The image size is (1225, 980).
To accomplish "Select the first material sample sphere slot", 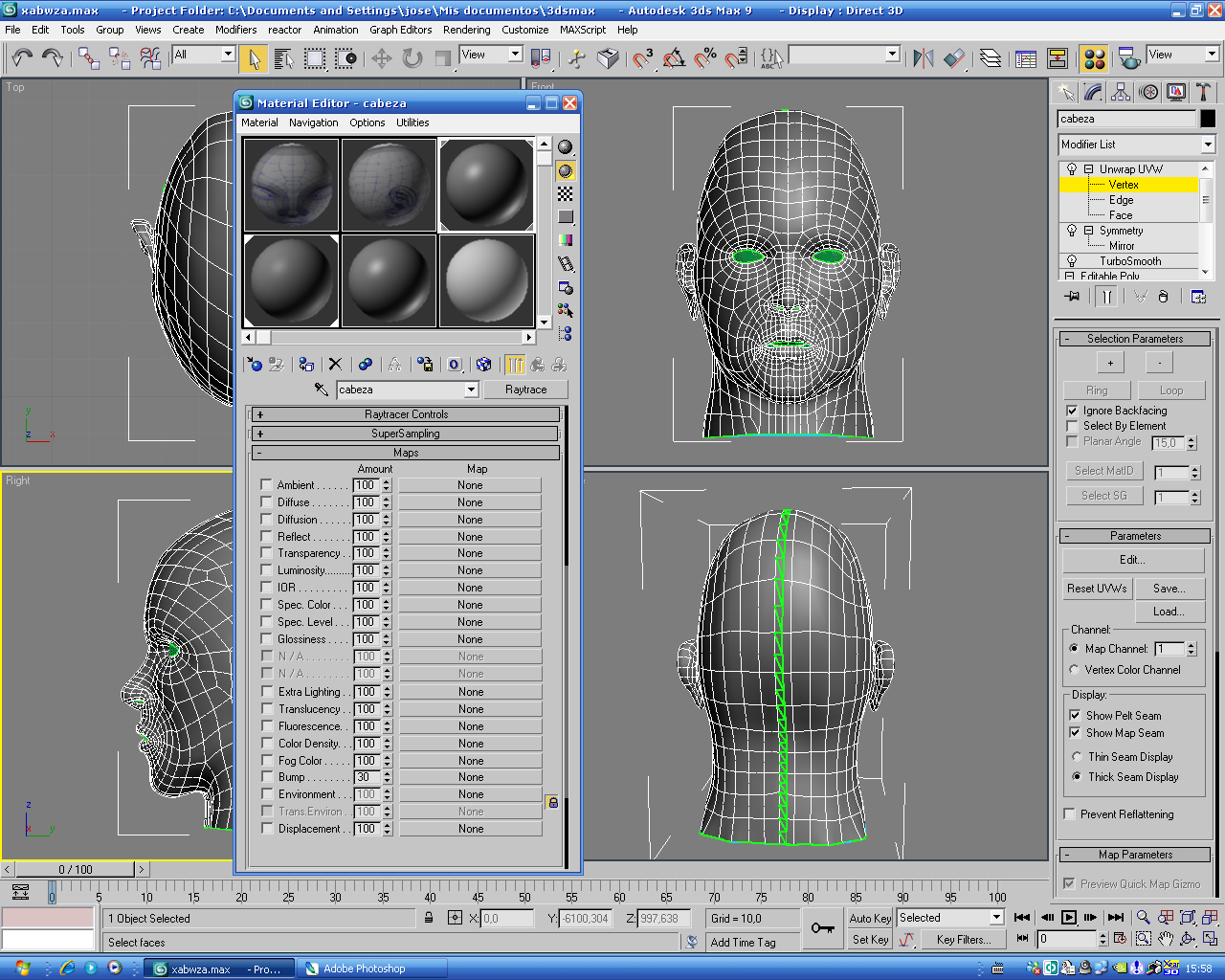I will coord(291,185).
